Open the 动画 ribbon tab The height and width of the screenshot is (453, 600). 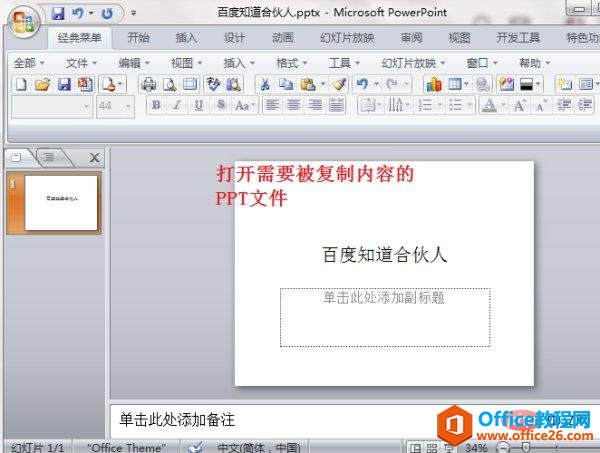point(283,38)
